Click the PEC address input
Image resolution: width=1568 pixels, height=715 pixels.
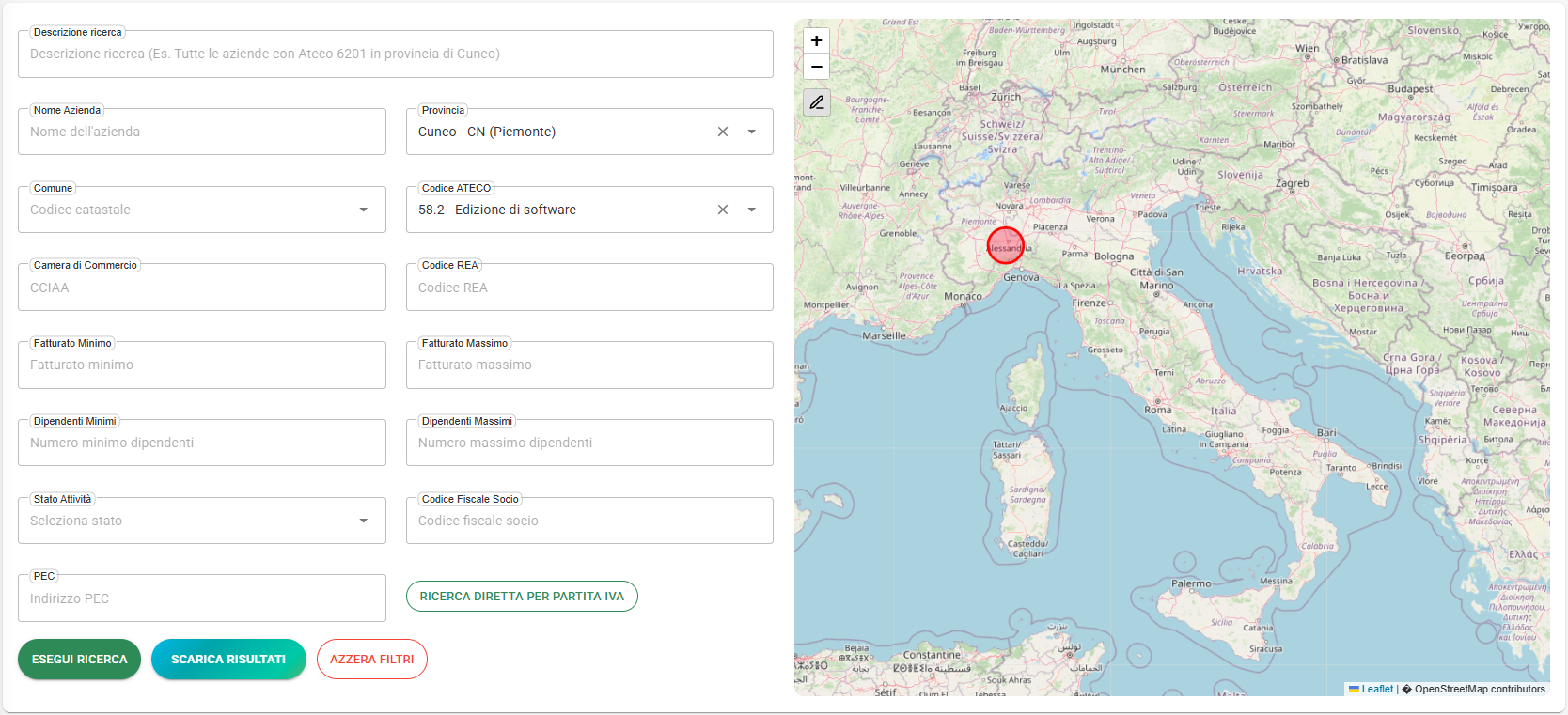click(201, 598)
